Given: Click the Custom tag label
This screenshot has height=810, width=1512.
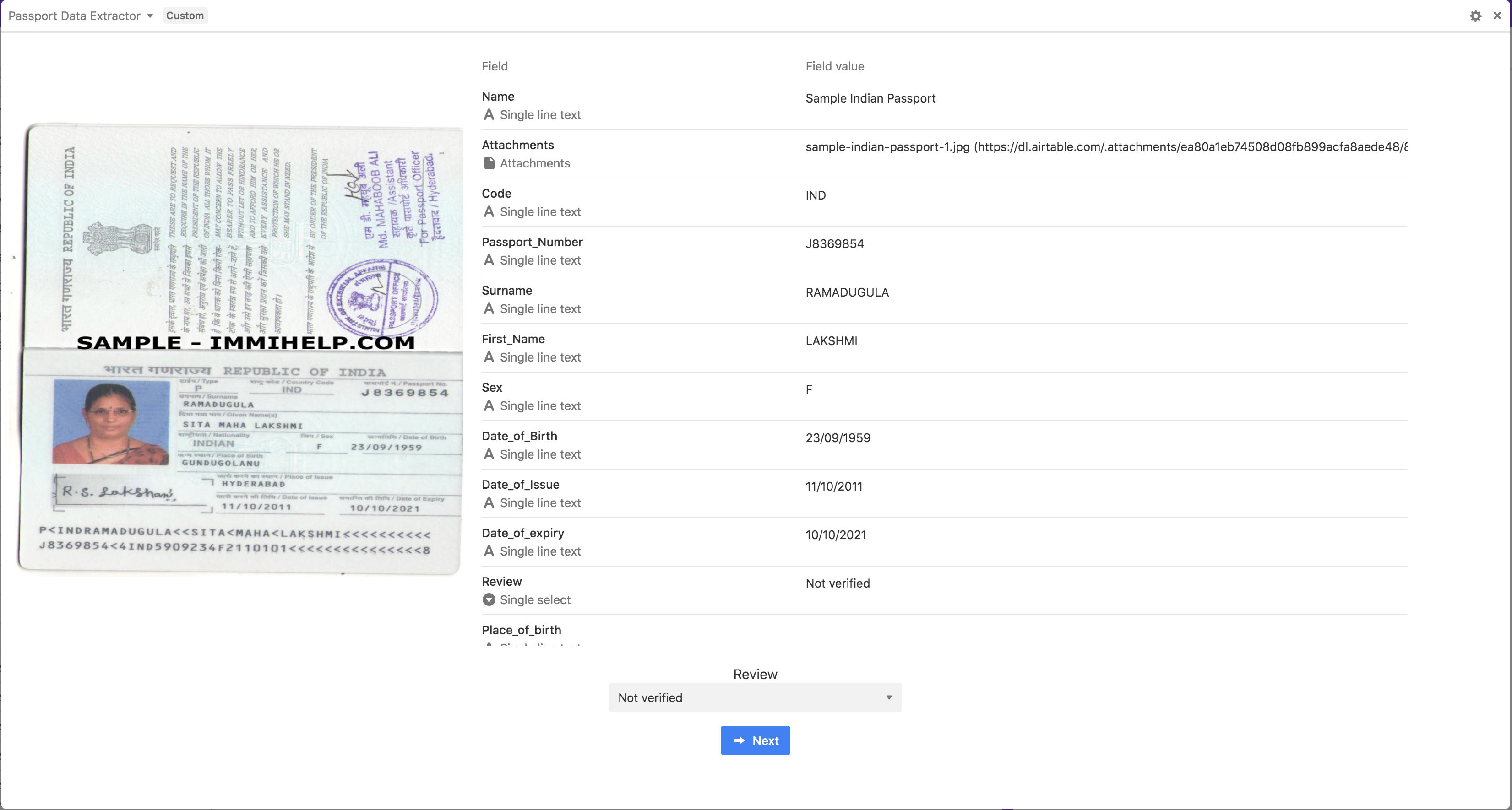Looking at the screenshot, I should [185, 16].
